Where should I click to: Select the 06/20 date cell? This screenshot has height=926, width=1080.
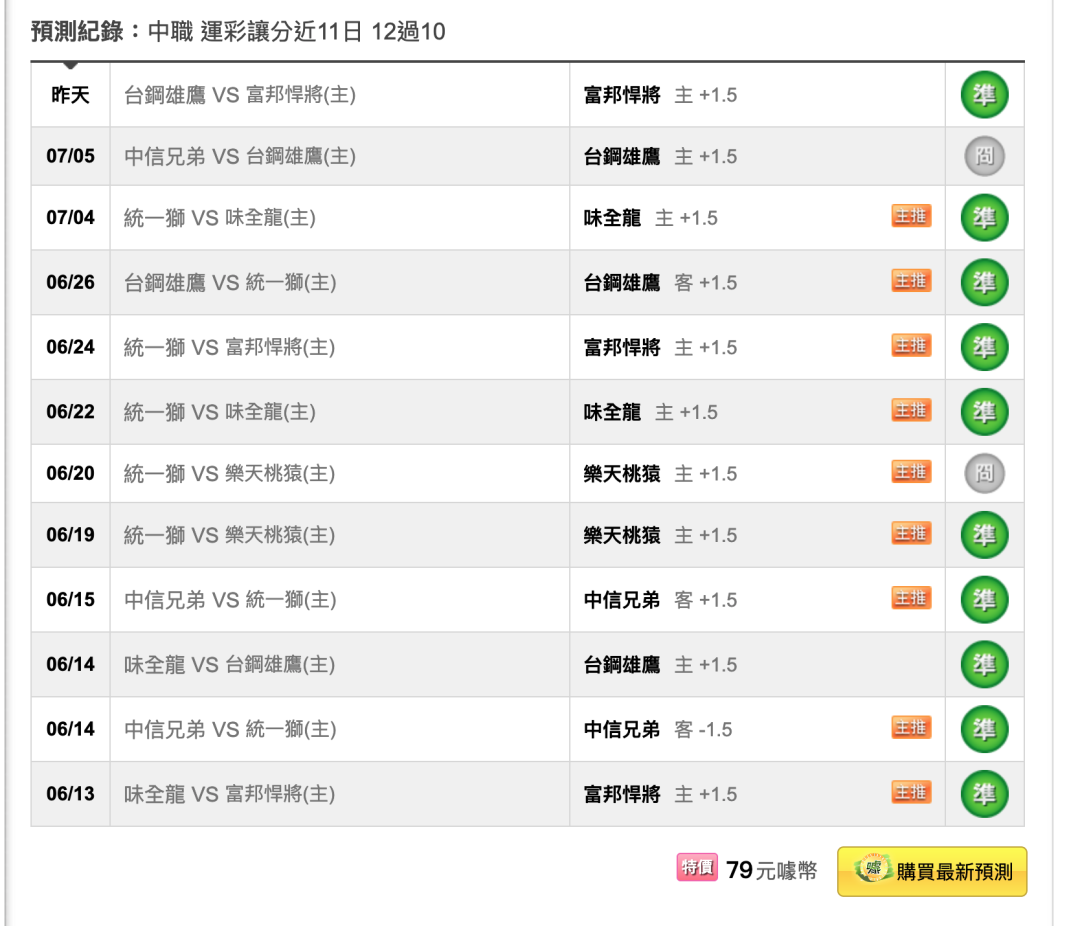pyautogui.click(x=70, y=473)
